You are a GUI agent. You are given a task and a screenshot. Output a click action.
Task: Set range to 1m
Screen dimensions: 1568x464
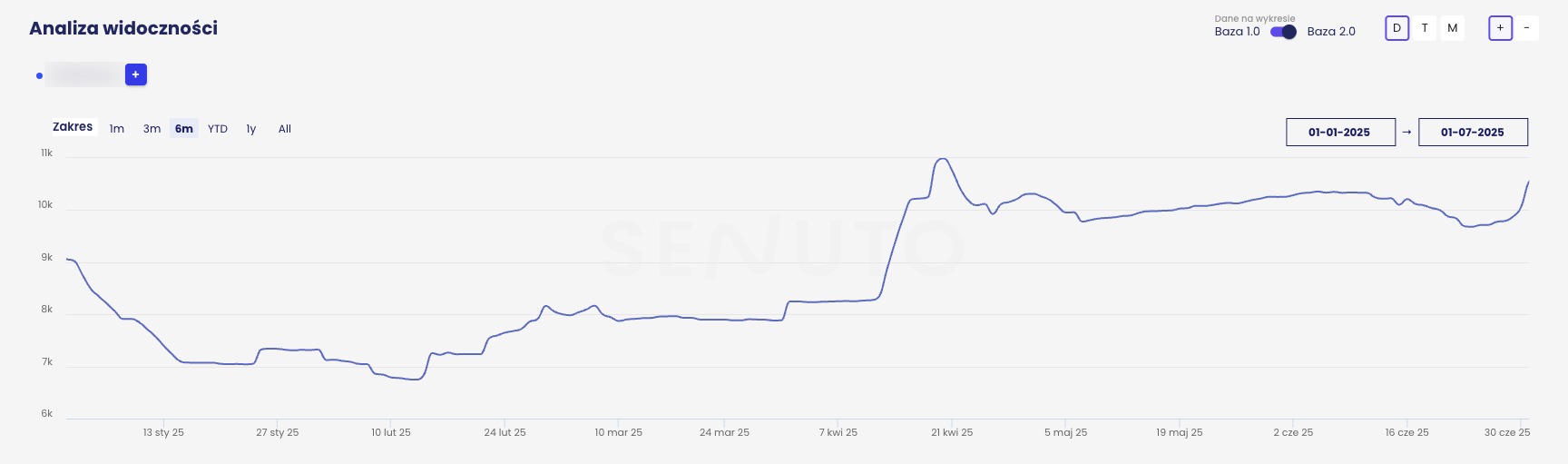click(x=117, y=129)
